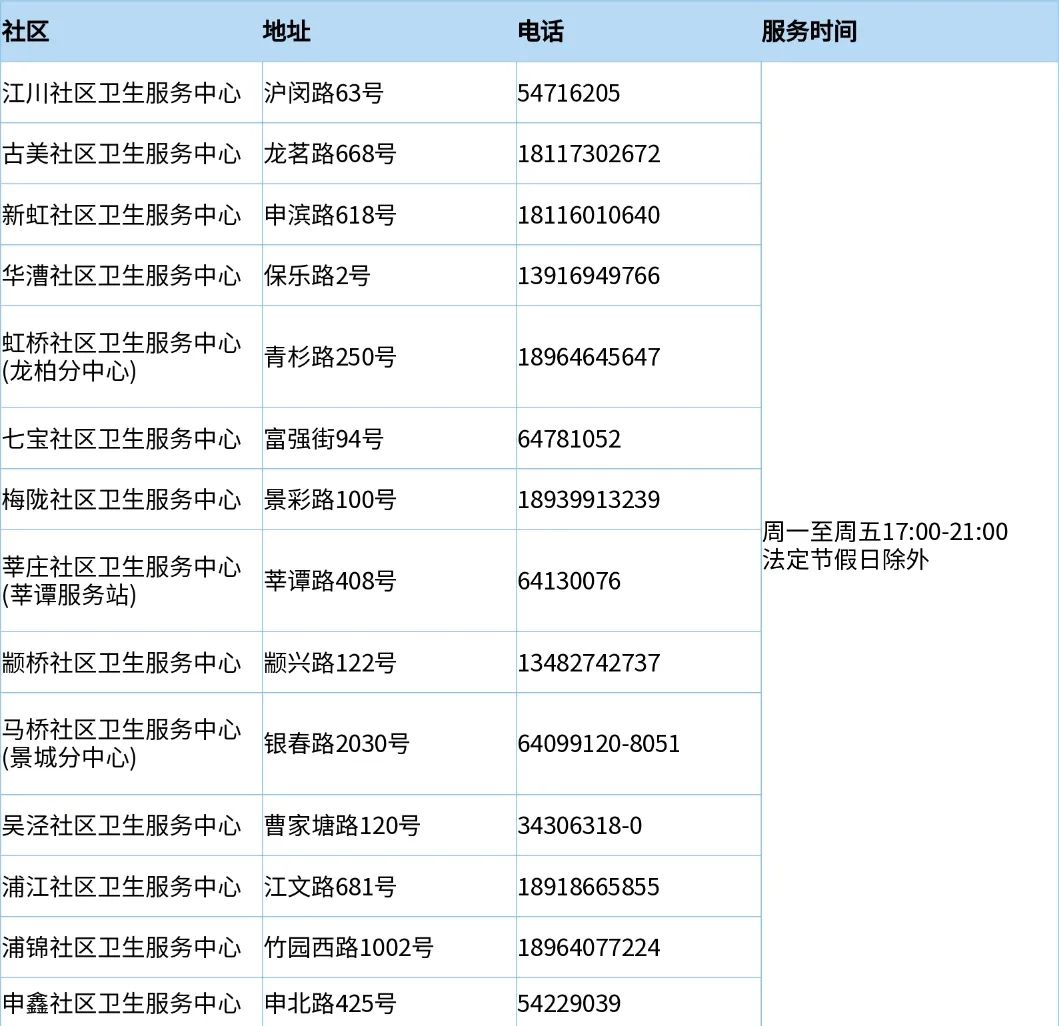Select the address 曹家塘路120号
This screenshot has width=1059, height=1026.
[x=342, y=825]
